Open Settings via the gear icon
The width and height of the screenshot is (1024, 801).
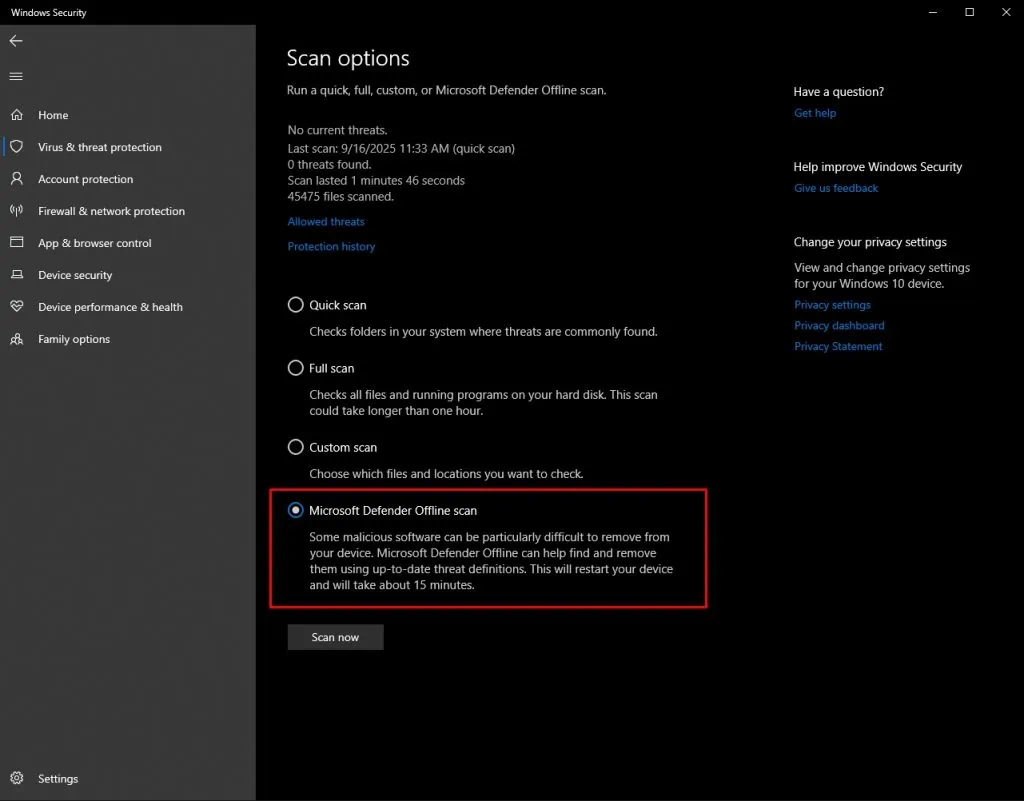(x=16, y=778)
